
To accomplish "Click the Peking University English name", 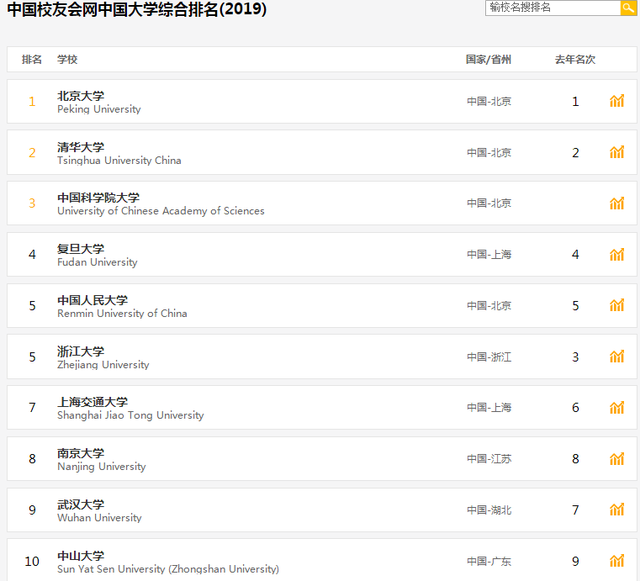I will point(99,109).
